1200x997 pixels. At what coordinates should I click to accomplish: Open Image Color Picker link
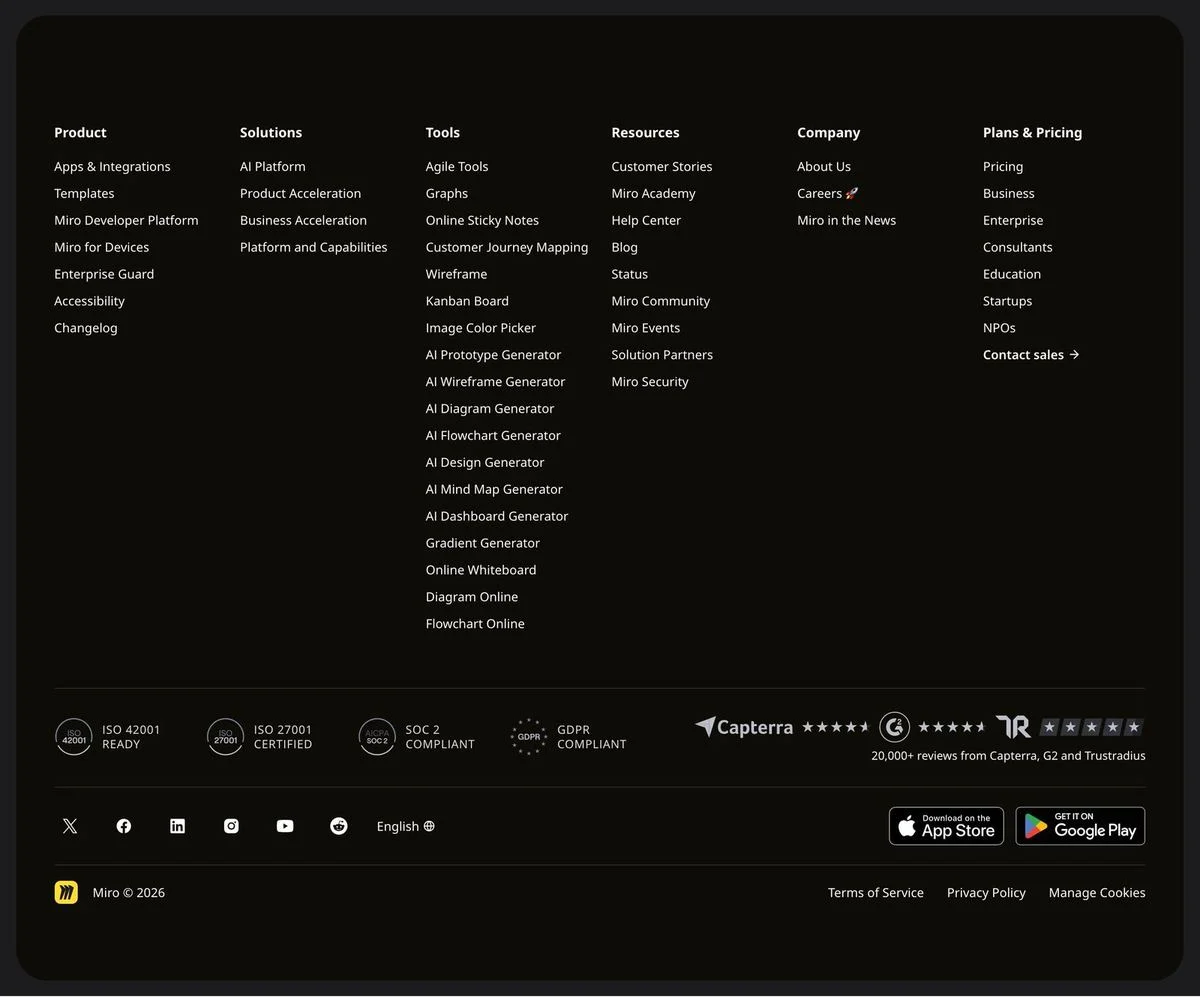(481, 328)
